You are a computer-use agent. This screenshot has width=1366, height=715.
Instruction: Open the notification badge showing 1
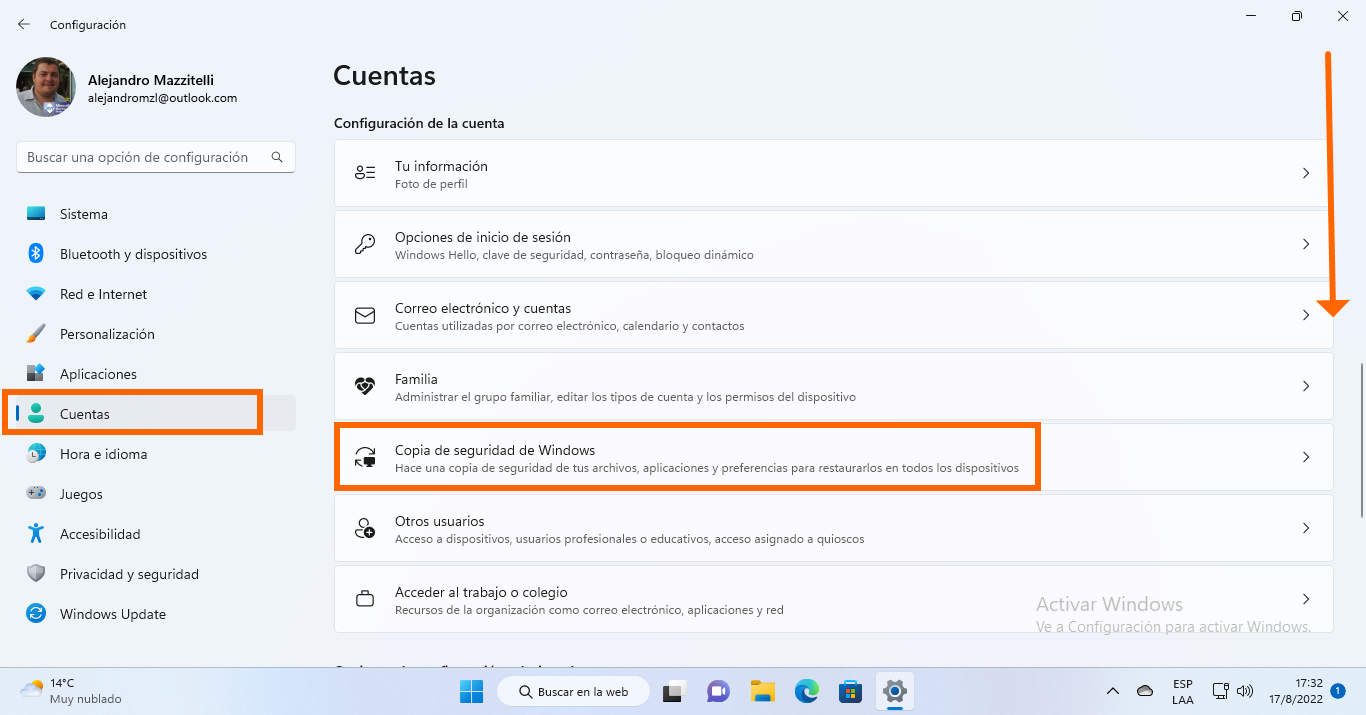[x=1338, y=691]
